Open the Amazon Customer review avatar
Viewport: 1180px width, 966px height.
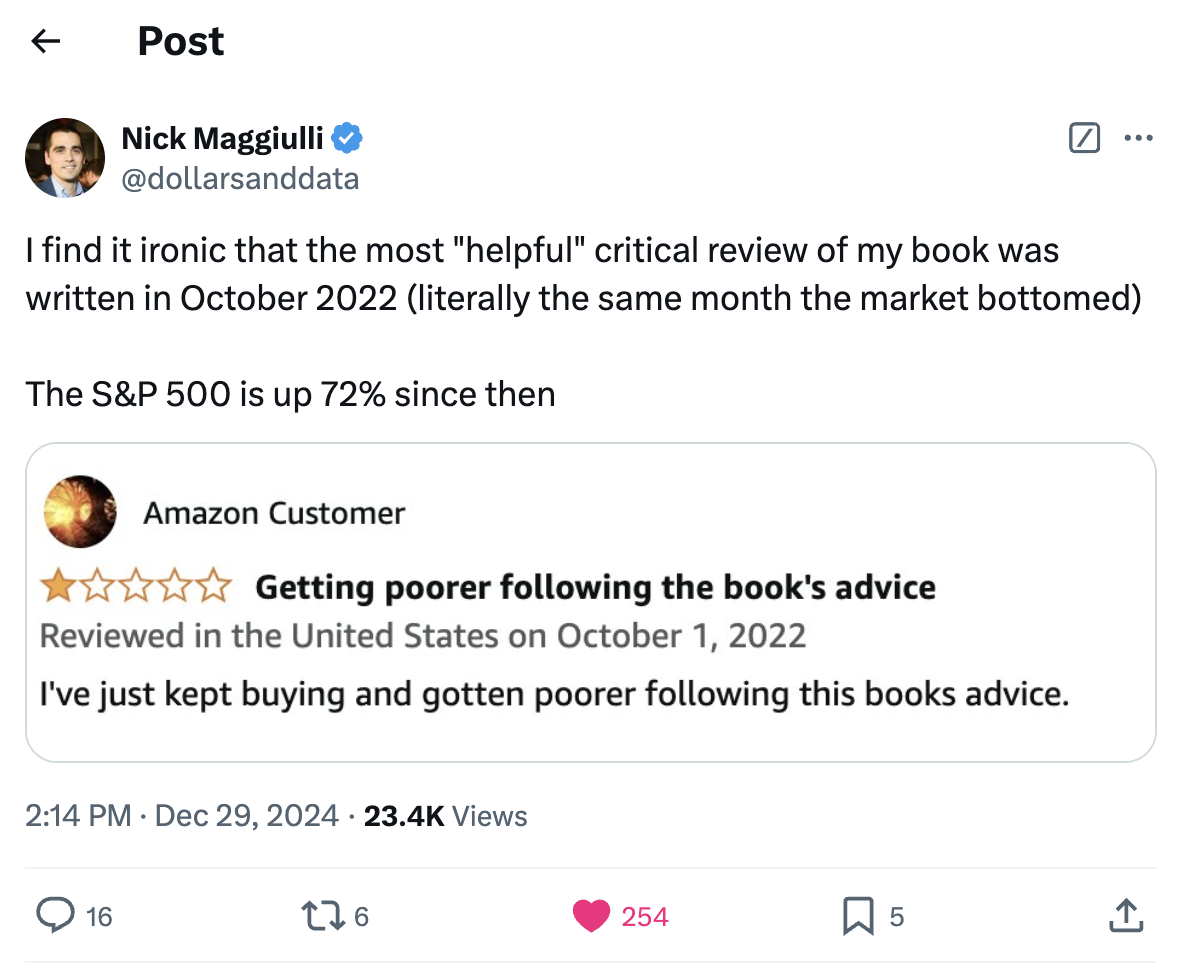(79, 512)
